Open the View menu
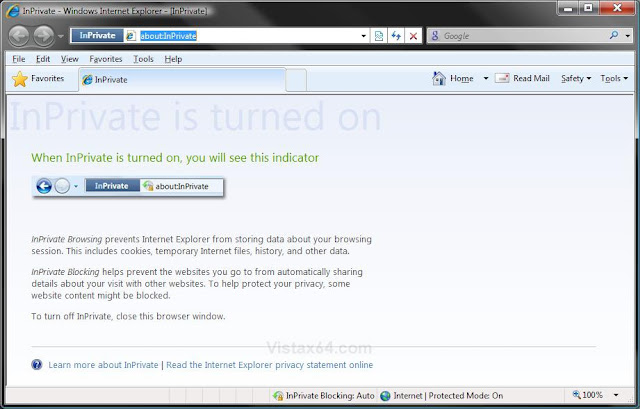This screenshot has width=640, height=409. tap(69, 59)
